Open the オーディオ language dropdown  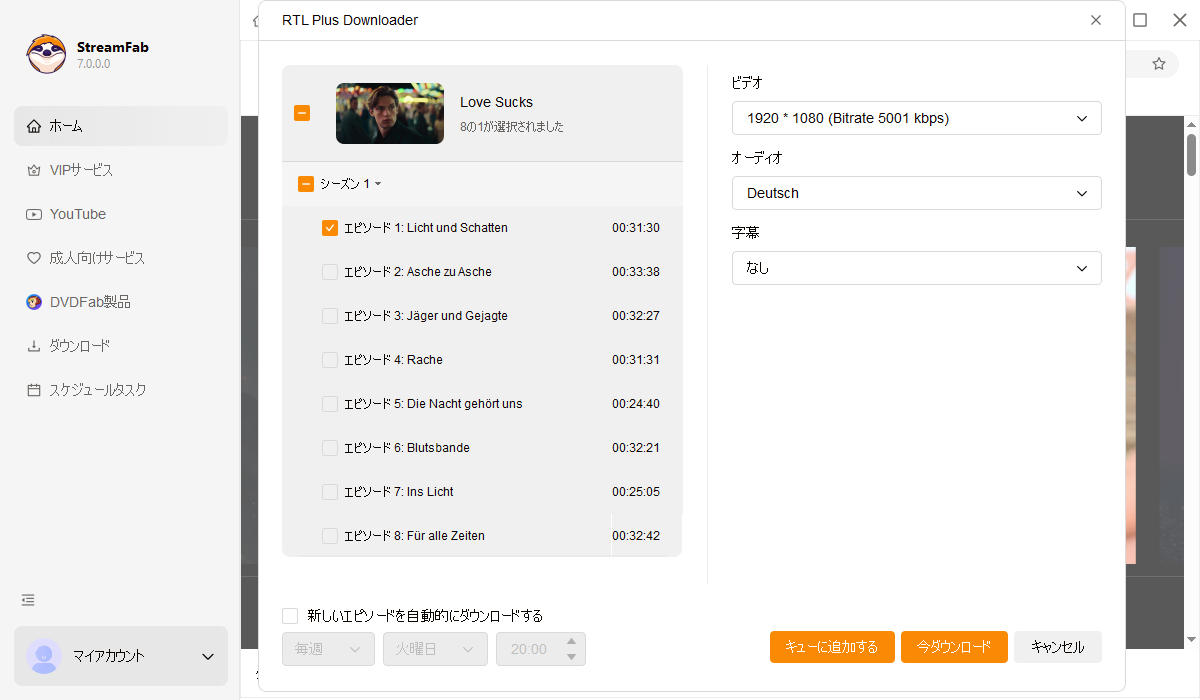coord(916,193)
